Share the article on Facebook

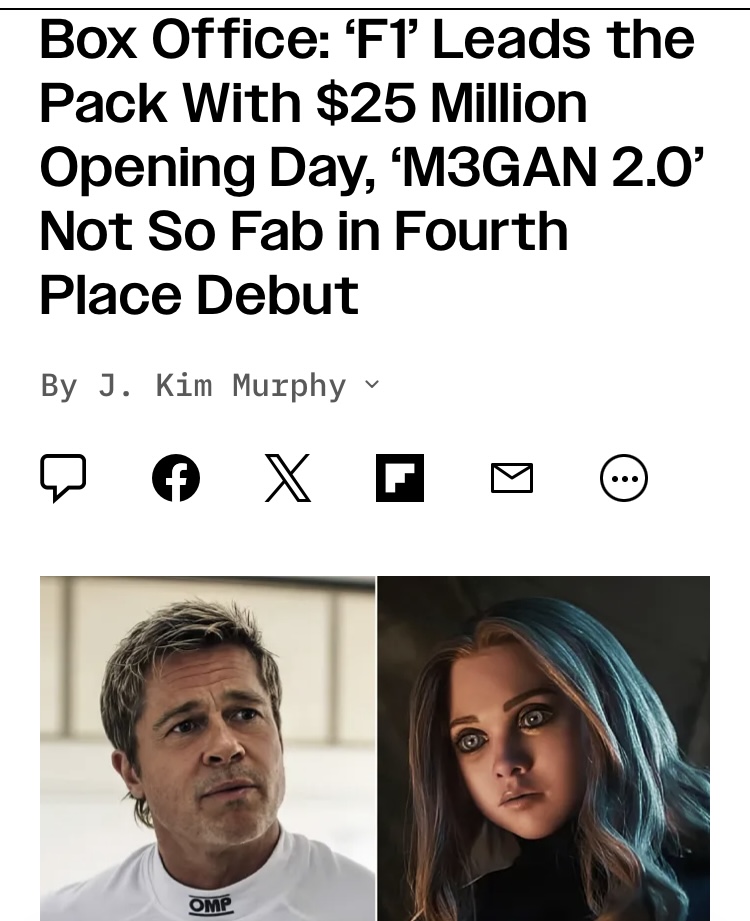tap(176, 478)
